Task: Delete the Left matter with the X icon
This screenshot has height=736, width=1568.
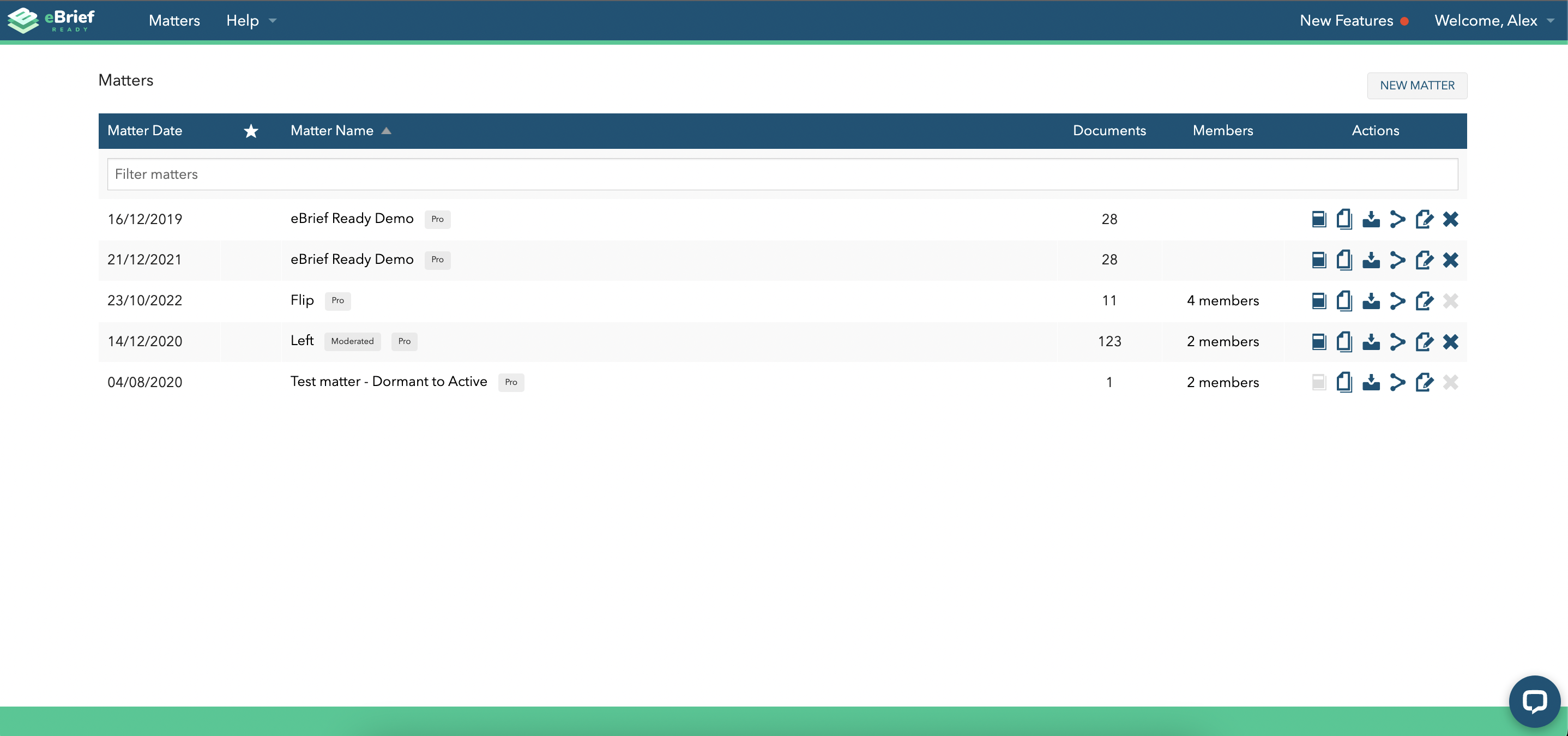Action: (x=1451, y=341)
